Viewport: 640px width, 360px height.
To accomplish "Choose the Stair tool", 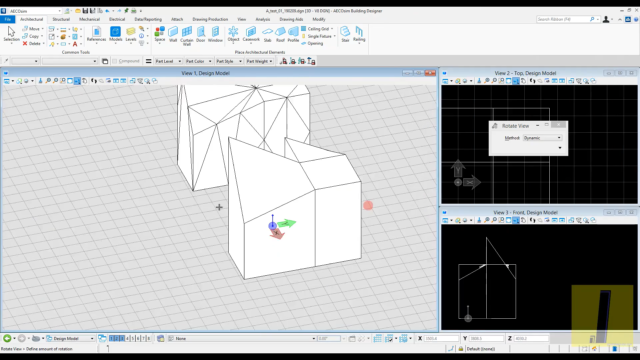I will coord(345,34).
